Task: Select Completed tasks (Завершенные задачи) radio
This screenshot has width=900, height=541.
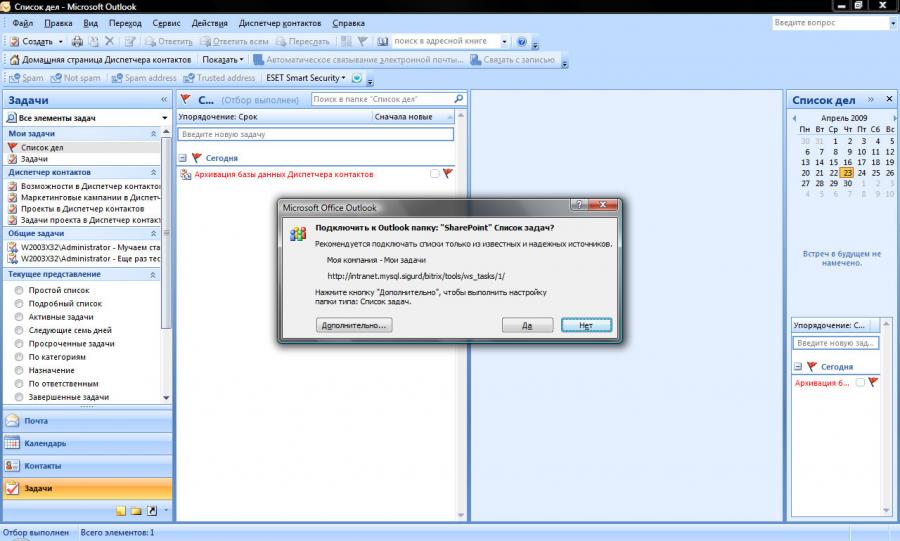Action: tap(19, 397)
